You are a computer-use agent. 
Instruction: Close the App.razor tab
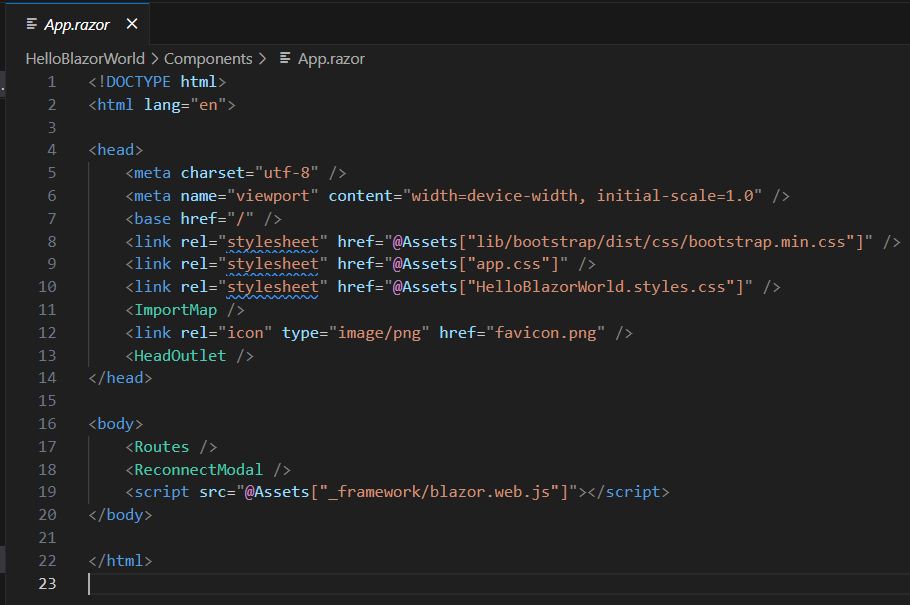[x=131, y=22]
